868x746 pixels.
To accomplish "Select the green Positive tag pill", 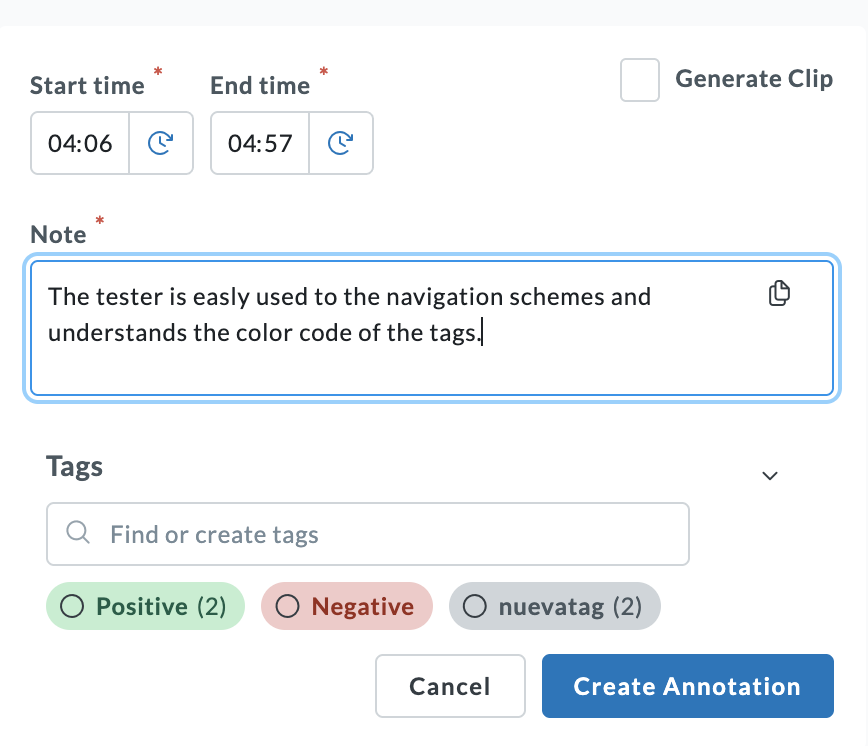I will [144, 606].
